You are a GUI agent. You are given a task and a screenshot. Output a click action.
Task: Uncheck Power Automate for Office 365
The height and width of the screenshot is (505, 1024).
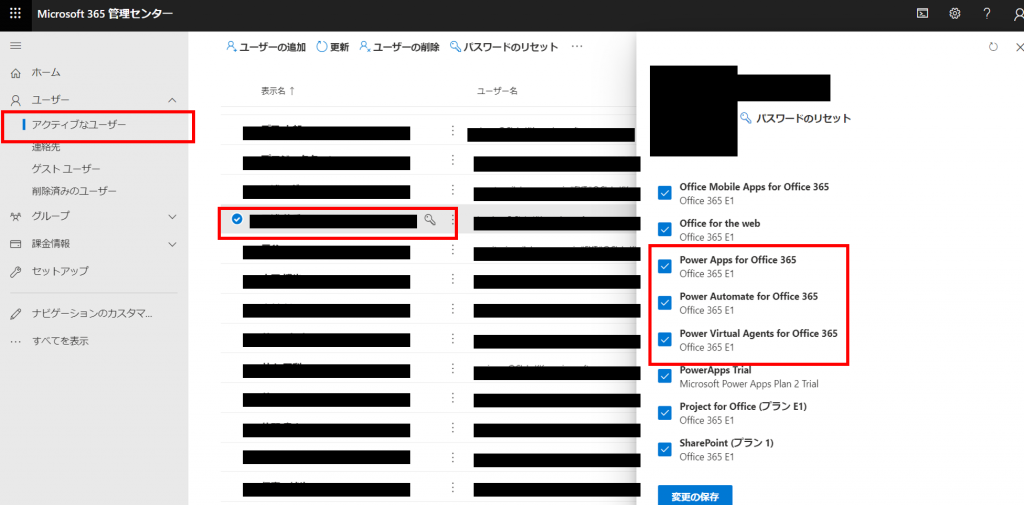pos(665,302)
